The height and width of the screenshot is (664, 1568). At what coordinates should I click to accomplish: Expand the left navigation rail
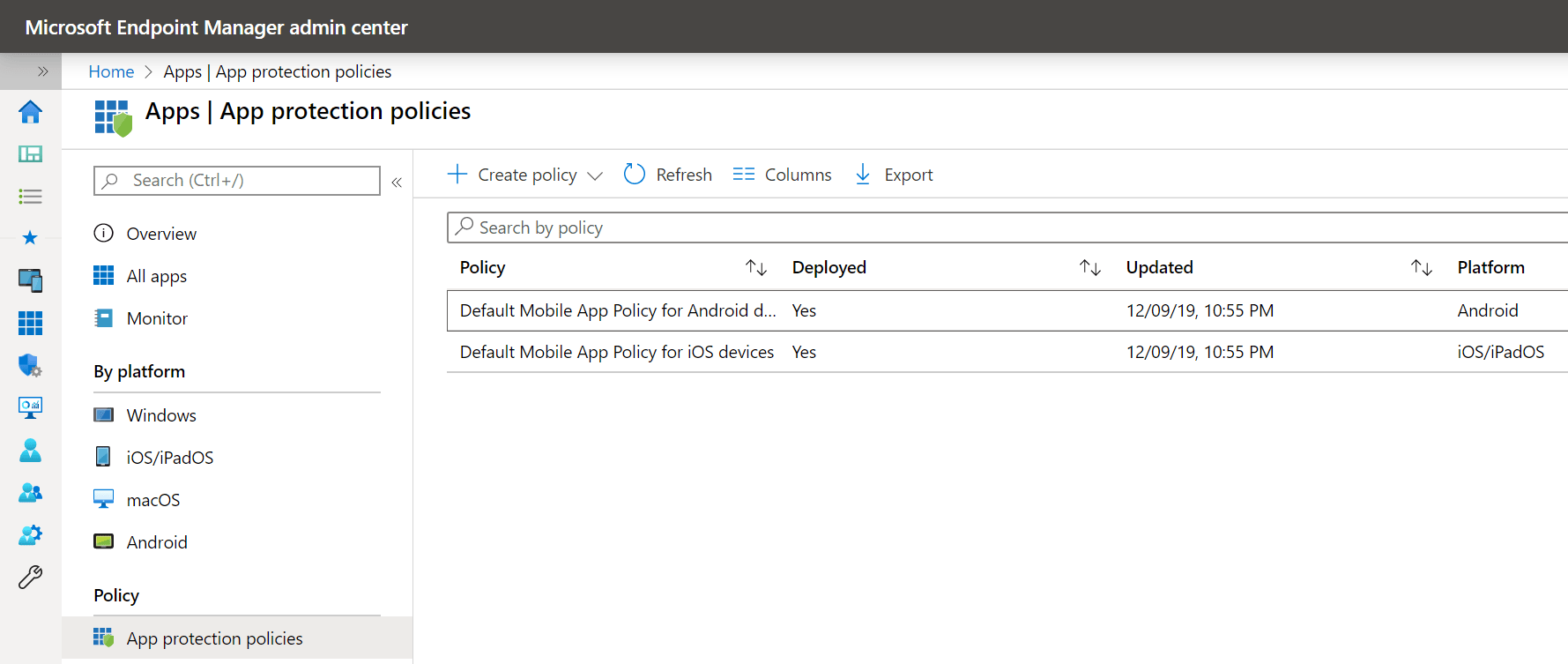coord(42,71)
